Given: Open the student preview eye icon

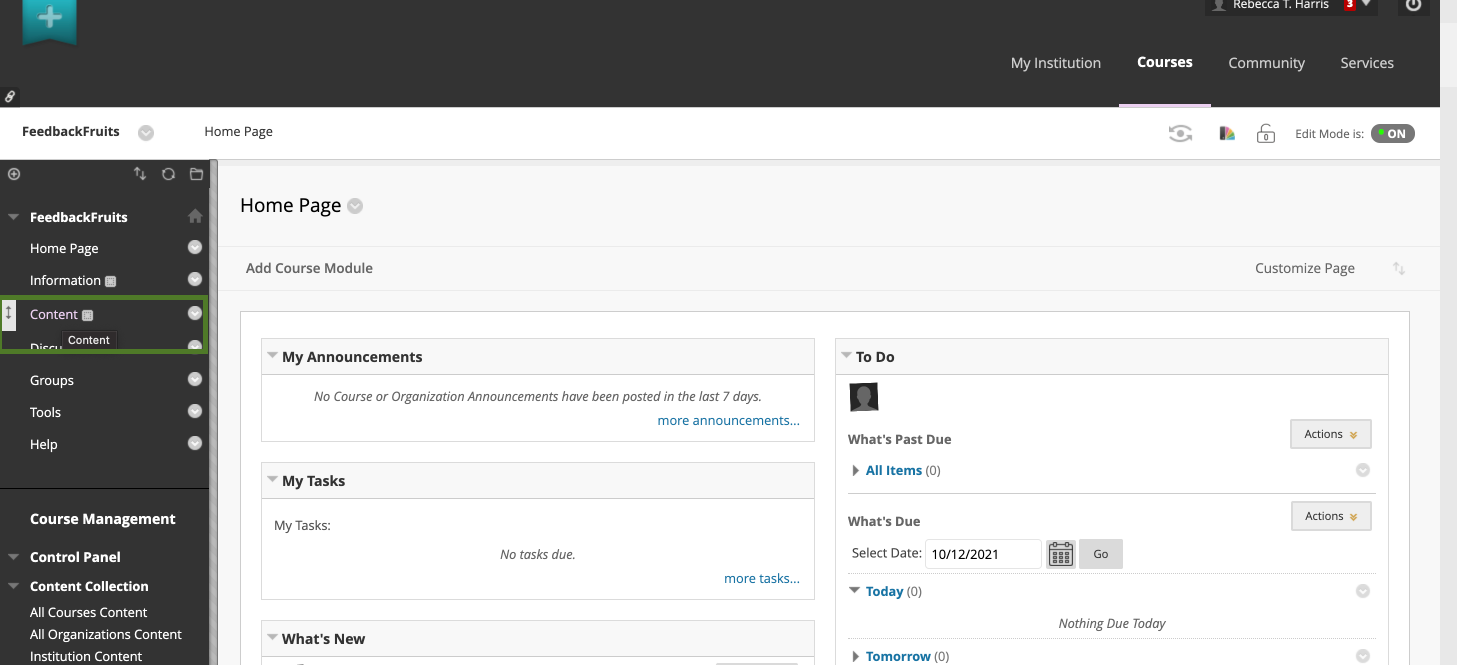Looking at the screenshot, I should pyautogui.click(x=1181, y=133).
